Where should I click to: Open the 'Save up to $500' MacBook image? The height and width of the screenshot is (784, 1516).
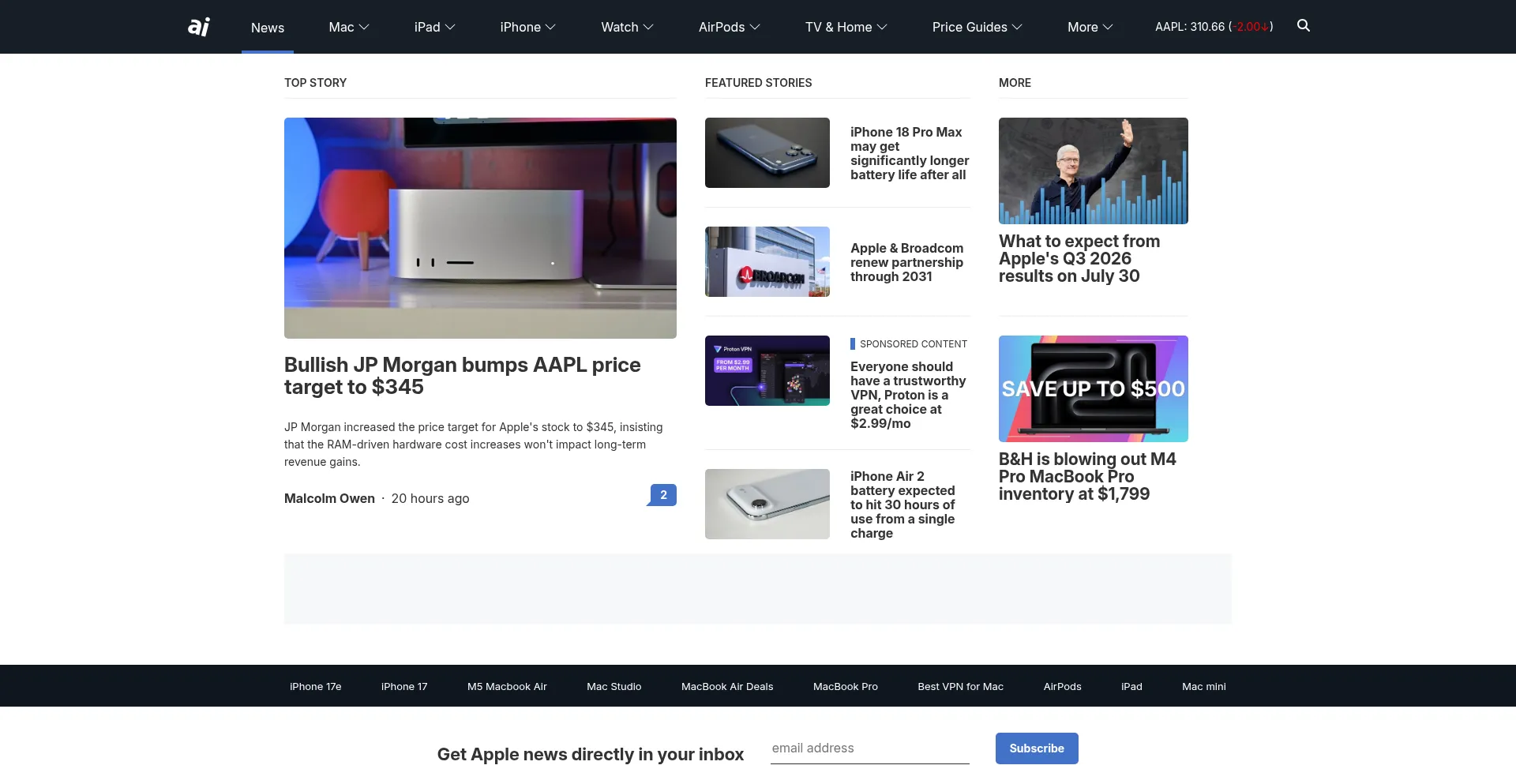pos(1094,388)
